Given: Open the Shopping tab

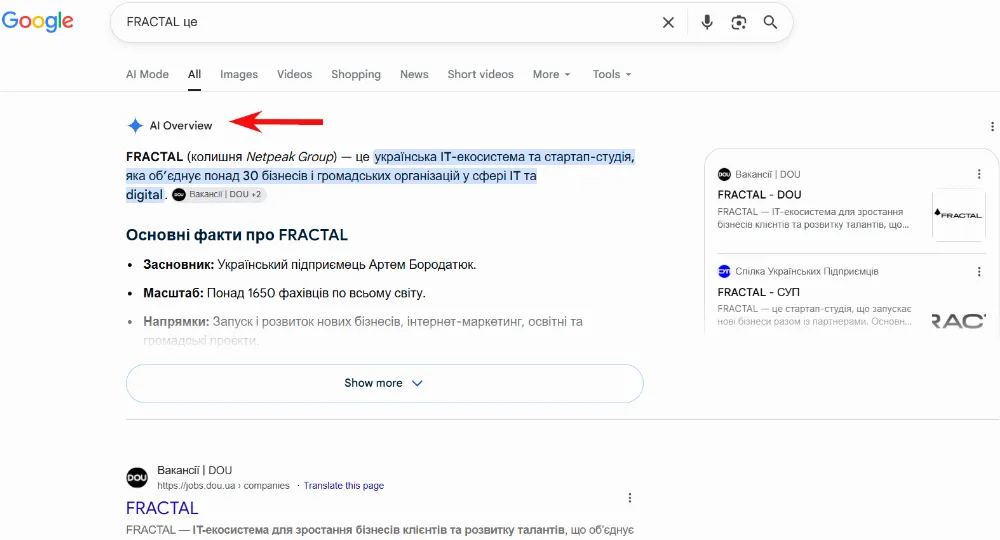Looking at the screenshot, I should [x=356, y=74].
